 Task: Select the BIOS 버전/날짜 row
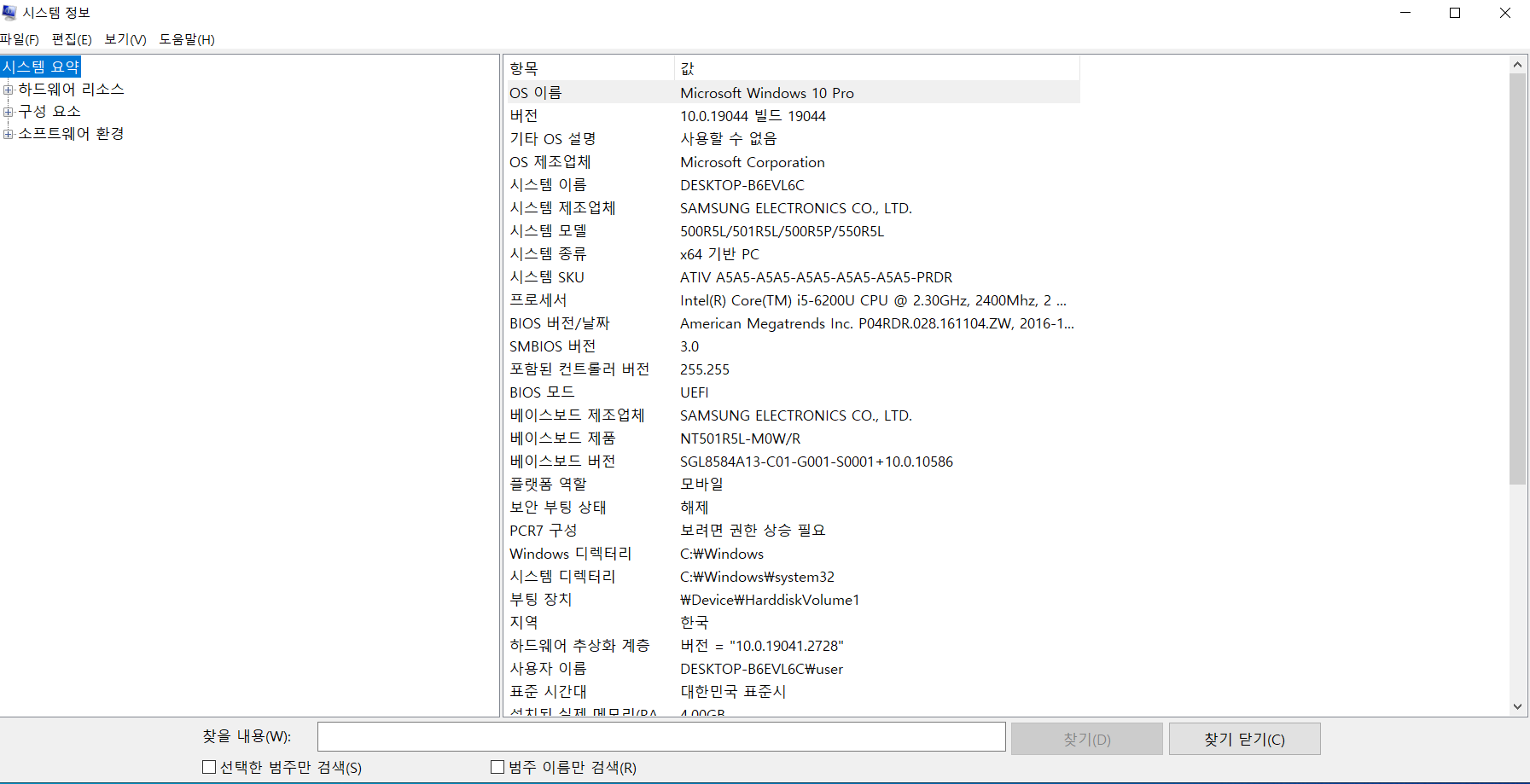pos(792,322)
